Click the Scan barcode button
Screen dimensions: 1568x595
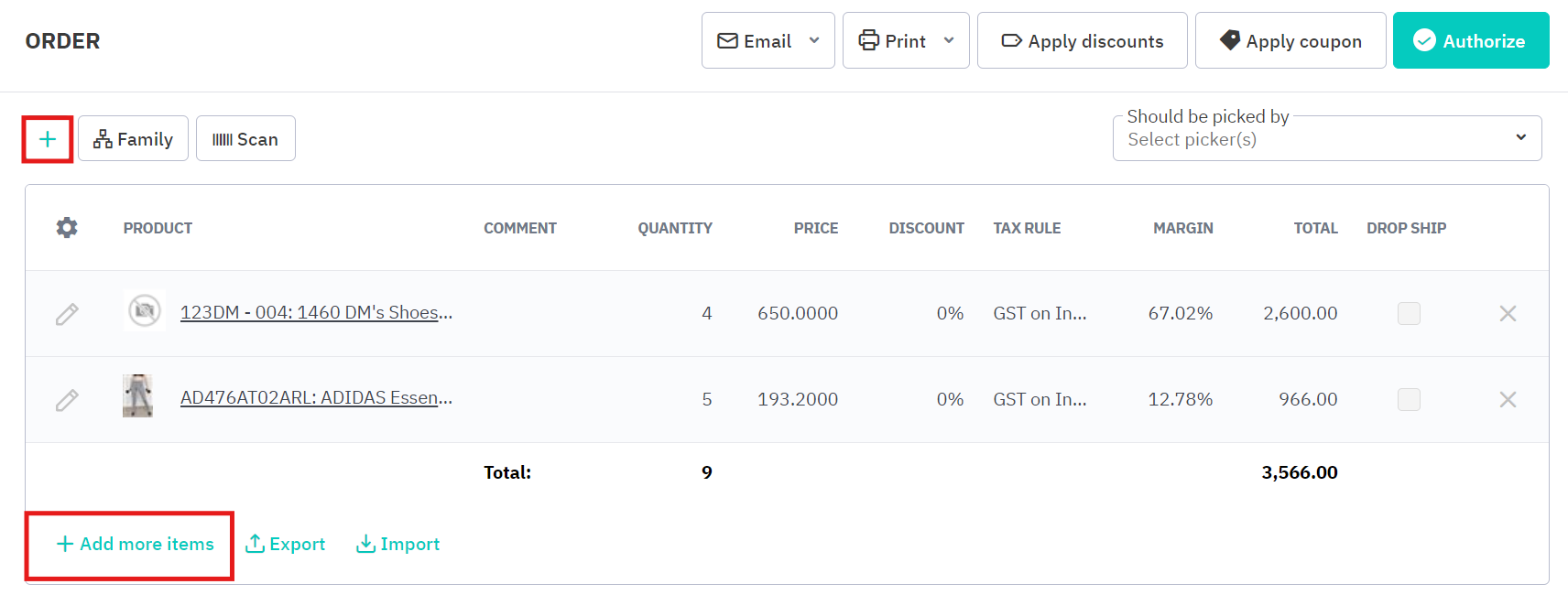(x=245, y=139)
